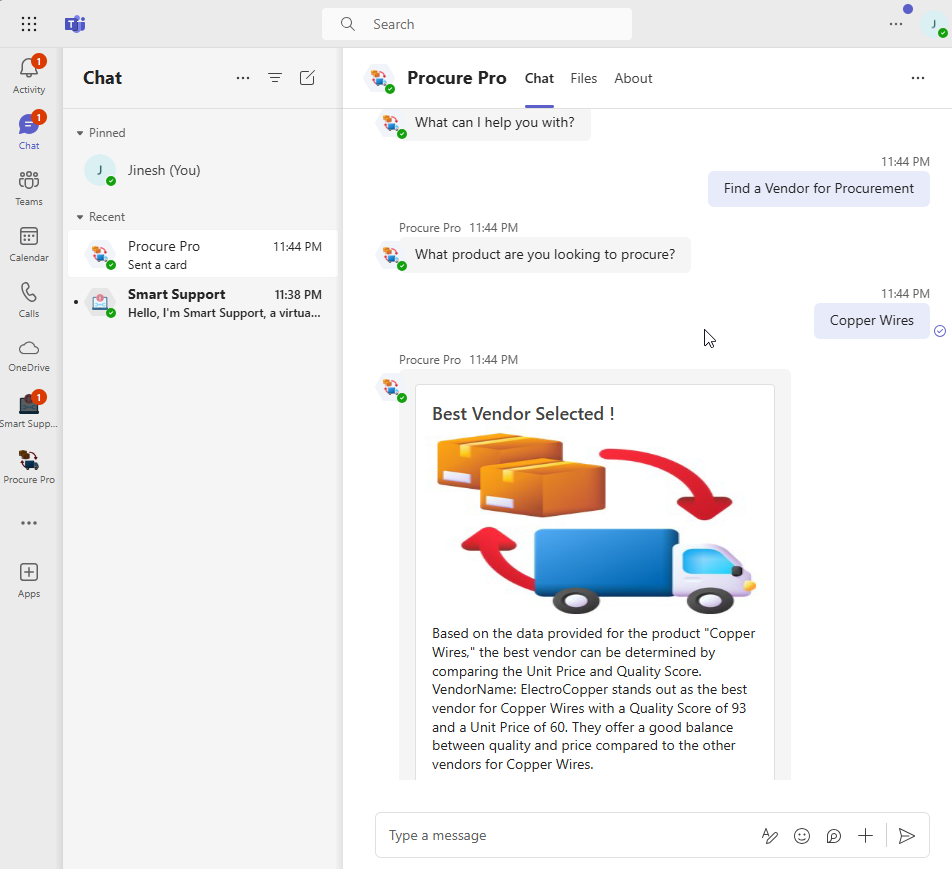
Task: Open more options in Procure Pro header
Action: pos(917,78)
